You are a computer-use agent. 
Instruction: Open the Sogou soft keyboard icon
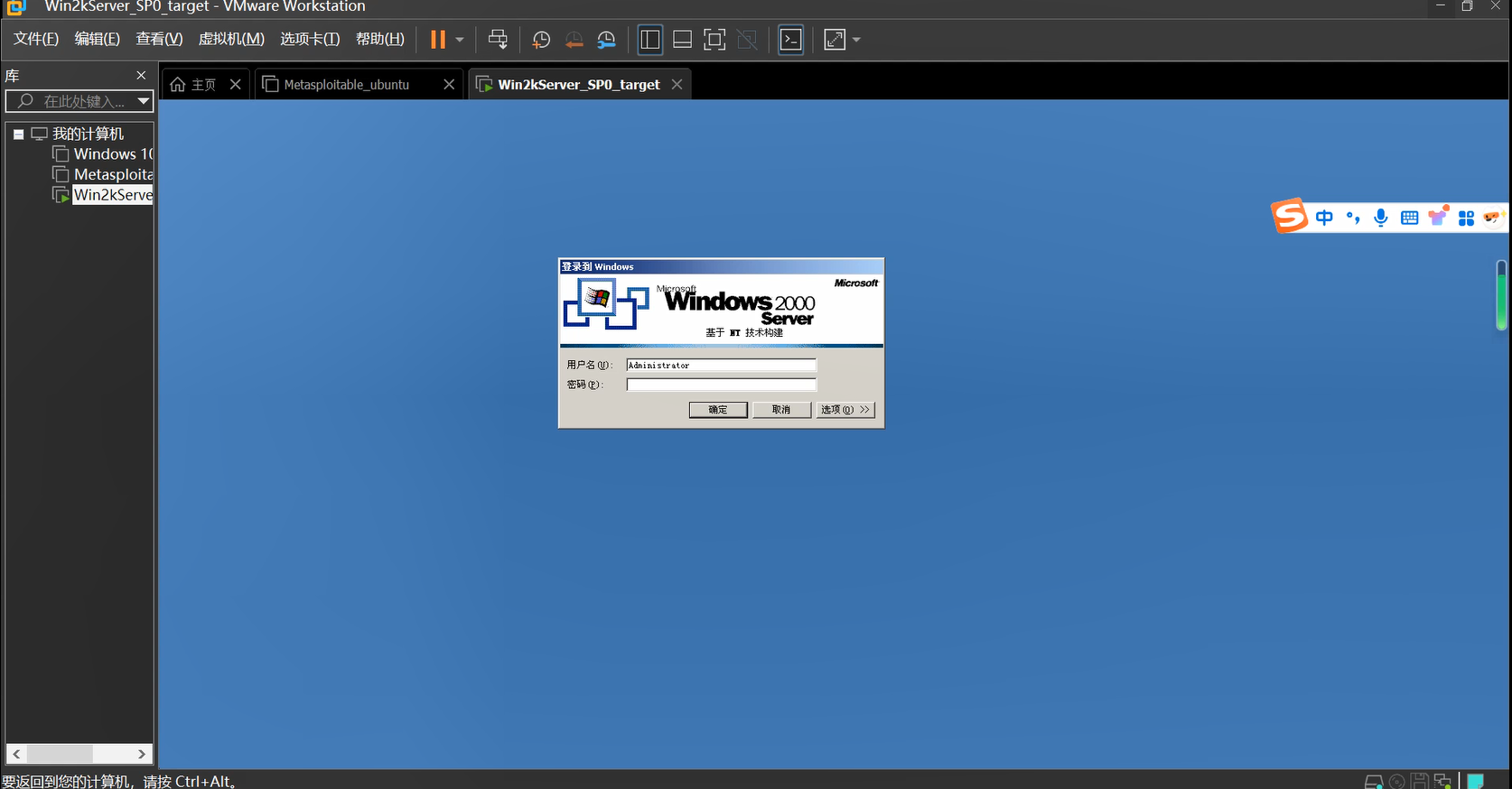coord(1409,218)
